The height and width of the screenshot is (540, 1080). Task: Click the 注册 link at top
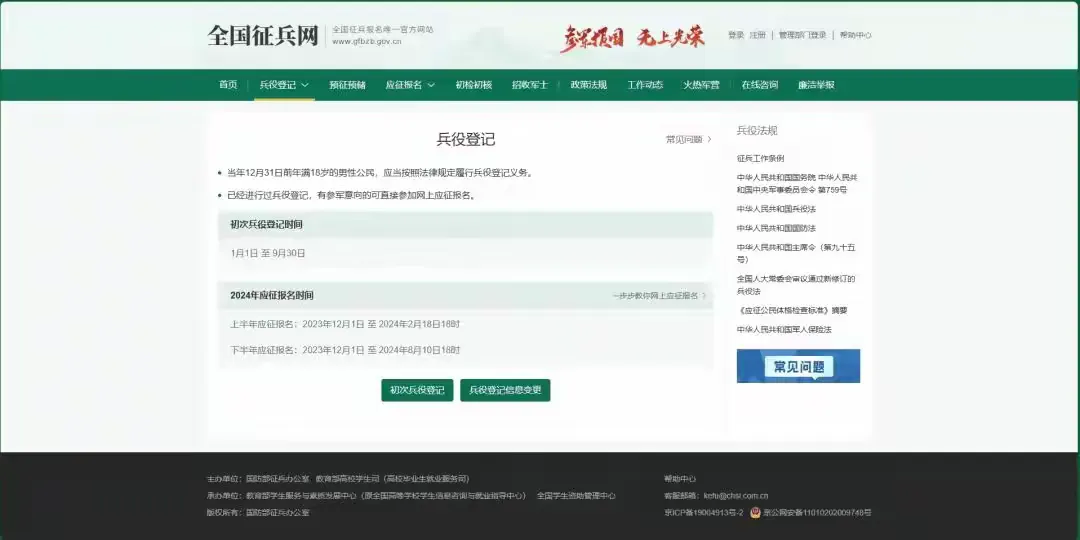758,35
